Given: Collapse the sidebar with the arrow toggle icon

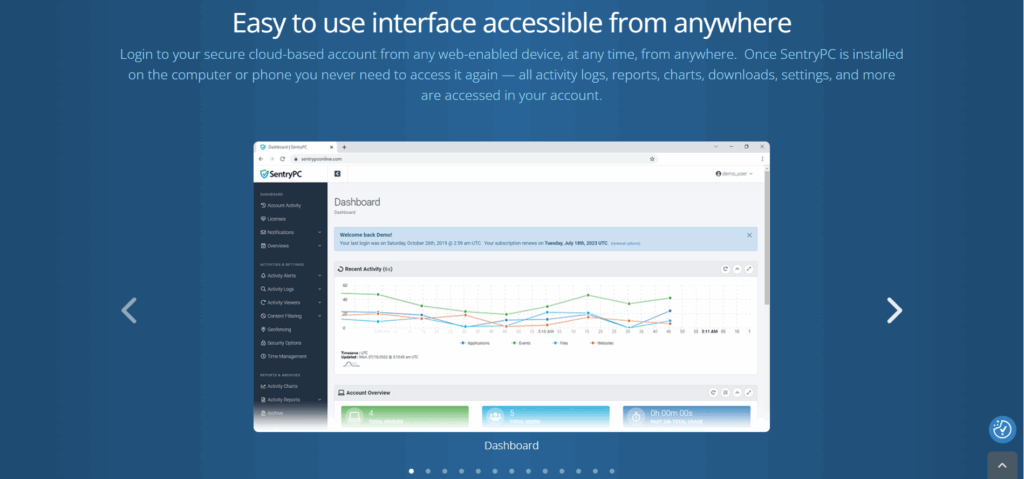Looking at the screenshot, I should (337, 174).
